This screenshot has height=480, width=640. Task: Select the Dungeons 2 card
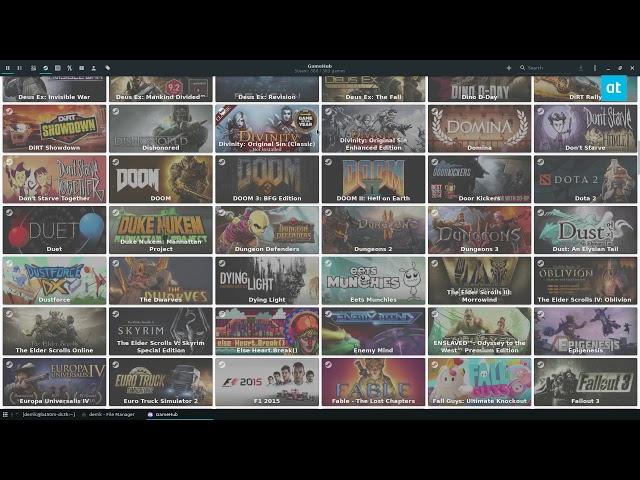[373, 230]
